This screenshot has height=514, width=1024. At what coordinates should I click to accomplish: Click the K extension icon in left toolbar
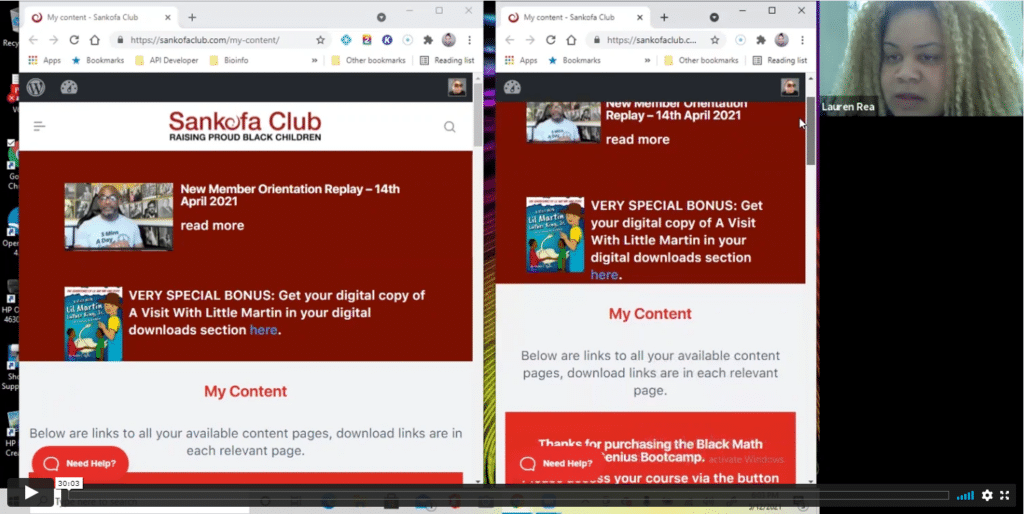tap(387, 40)
